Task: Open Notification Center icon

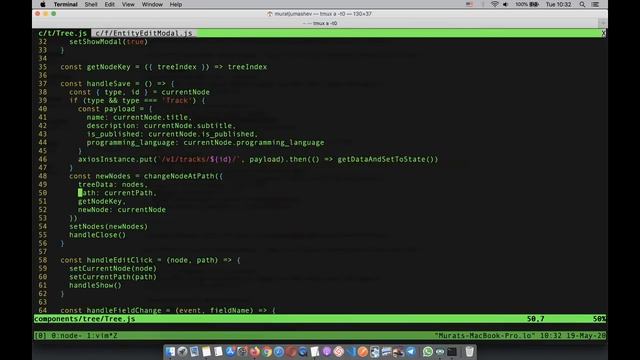Action: click(x=595, y=4)
